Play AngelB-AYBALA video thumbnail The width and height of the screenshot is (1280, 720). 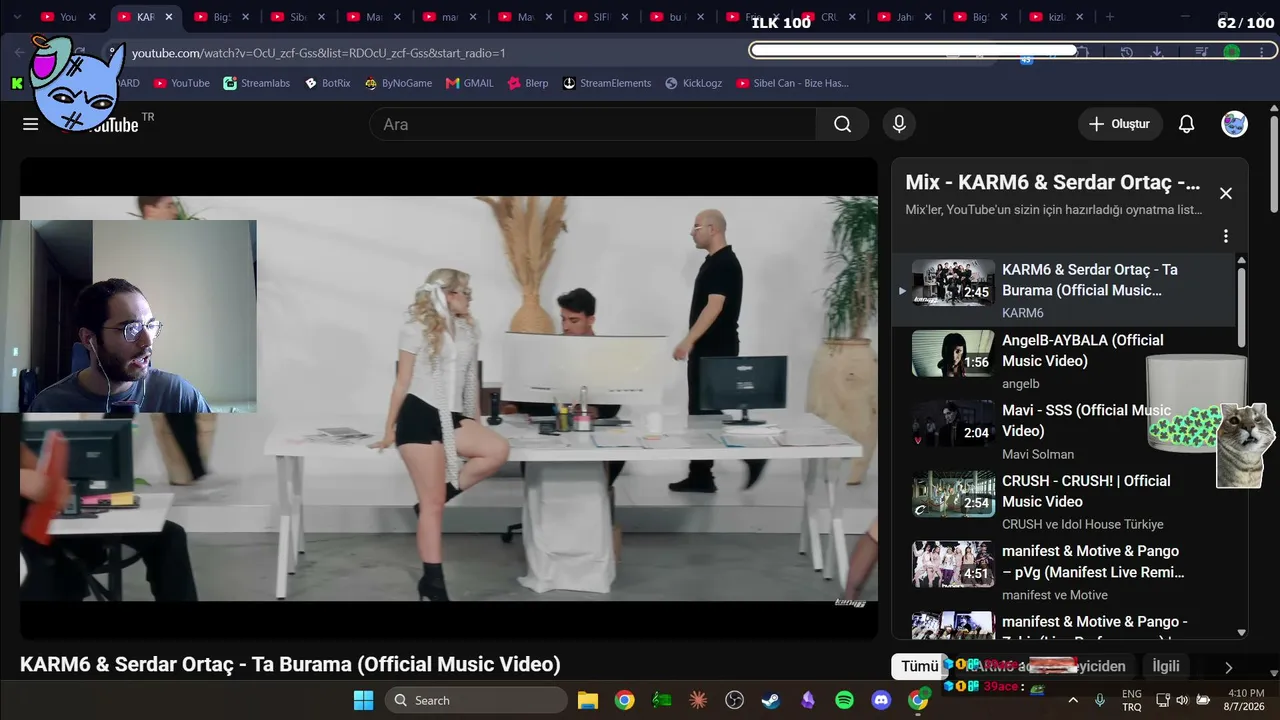pyautogui.click(x=952, y=353)
